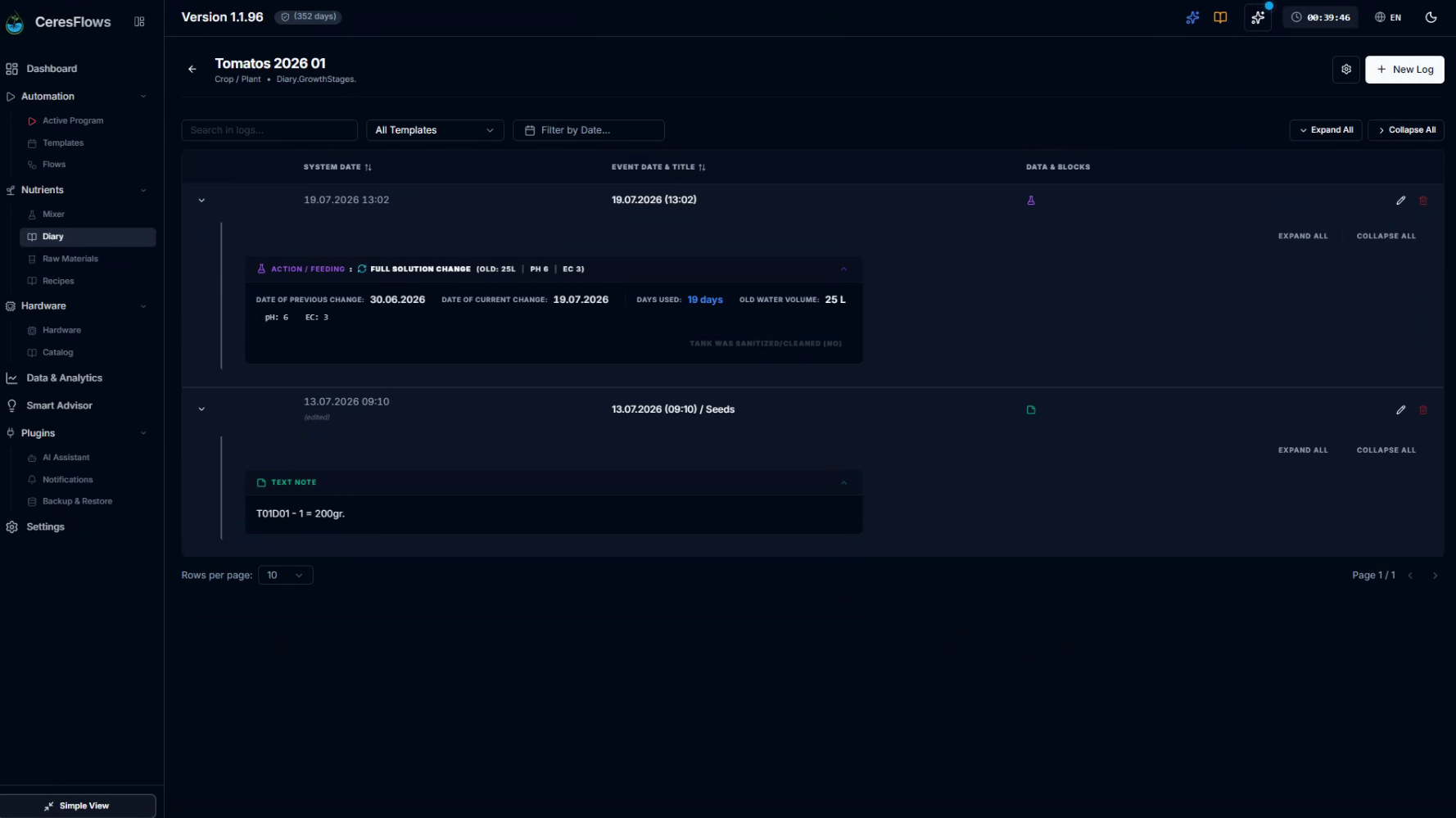
Task: Go to the next page arrow
Action: (1435, 576)
